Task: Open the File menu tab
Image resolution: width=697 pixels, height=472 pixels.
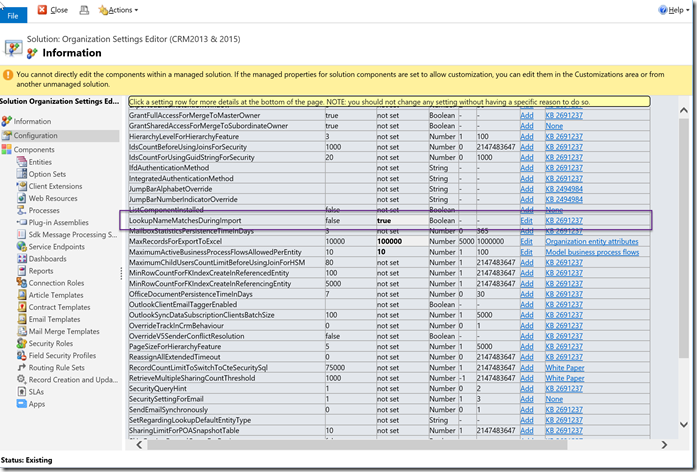Action: (x=13, y=16)
